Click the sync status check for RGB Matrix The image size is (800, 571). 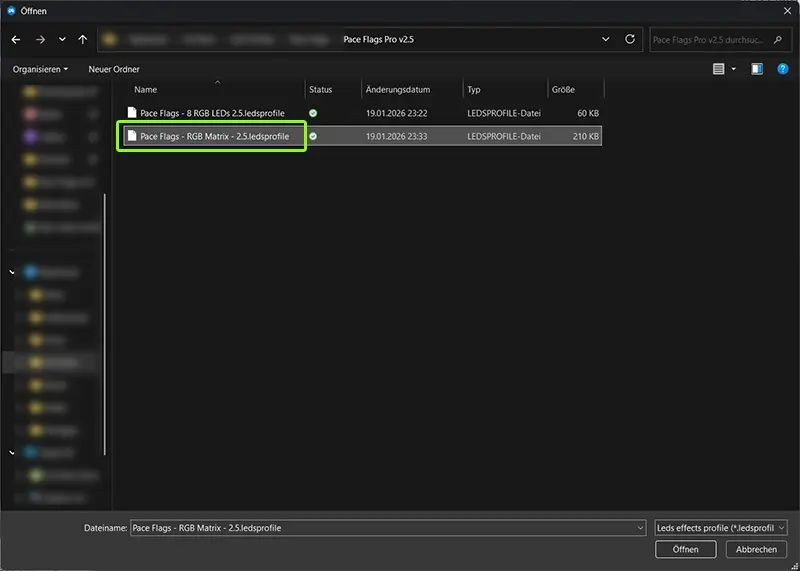tap(313, 136)
